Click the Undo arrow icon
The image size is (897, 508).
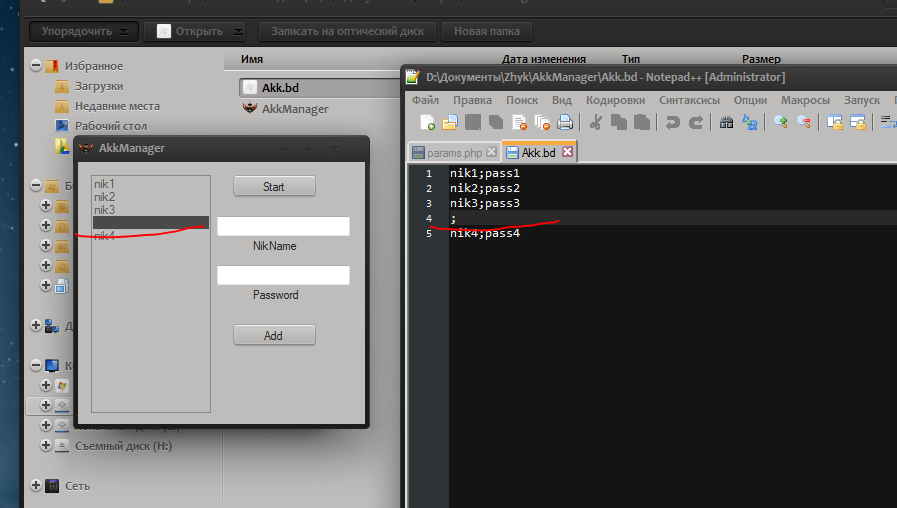pyautogui.click(x=673, y=123)
